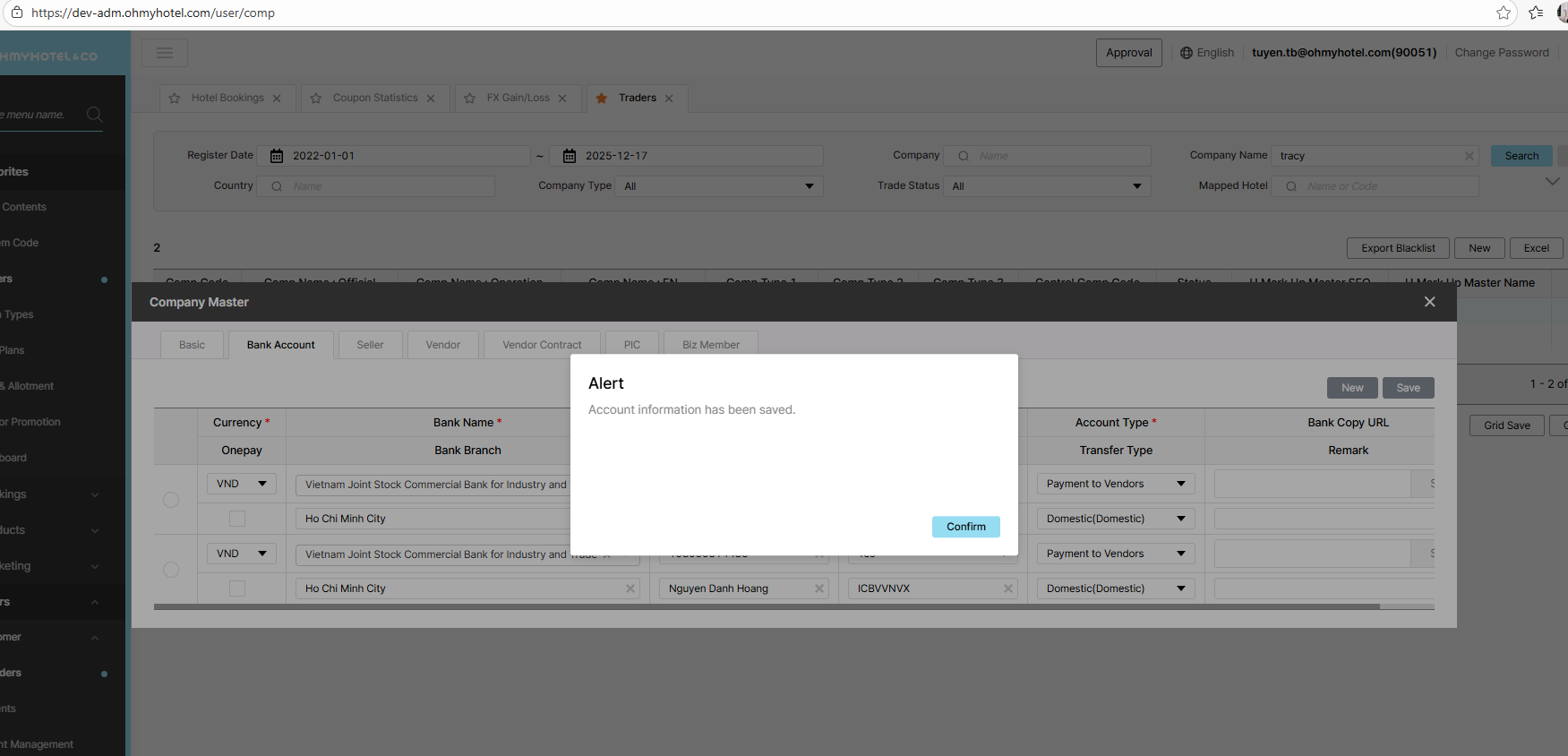Click second row's remark input field
This screenshot has height=756, width=1568.
click(1324, 588)
